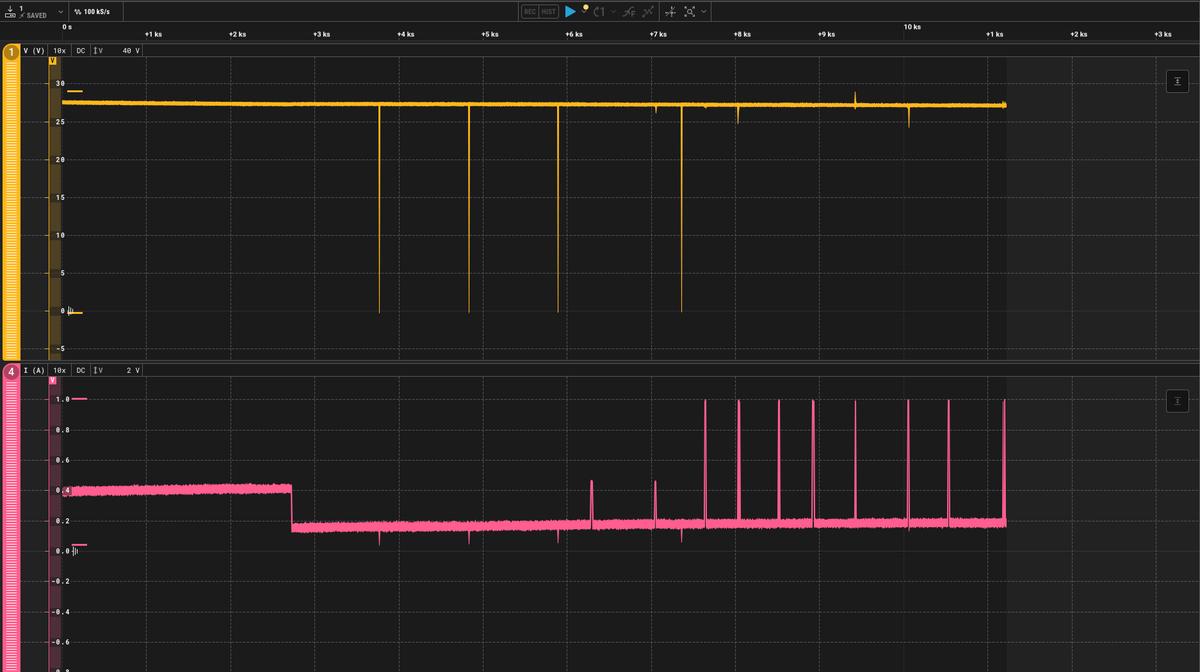Open channel 4 measurements icon on its panel

pyautogui.click(x=1178, y=400)
